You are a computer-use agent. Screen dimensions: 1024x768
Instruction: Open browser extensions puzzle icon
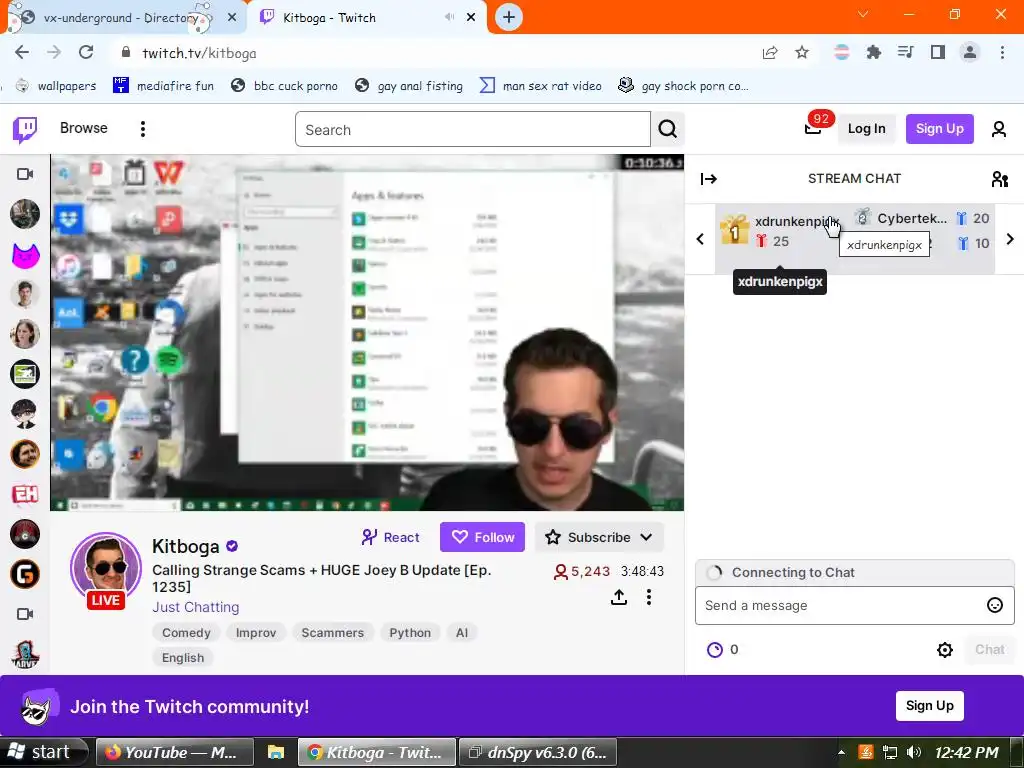874,52
